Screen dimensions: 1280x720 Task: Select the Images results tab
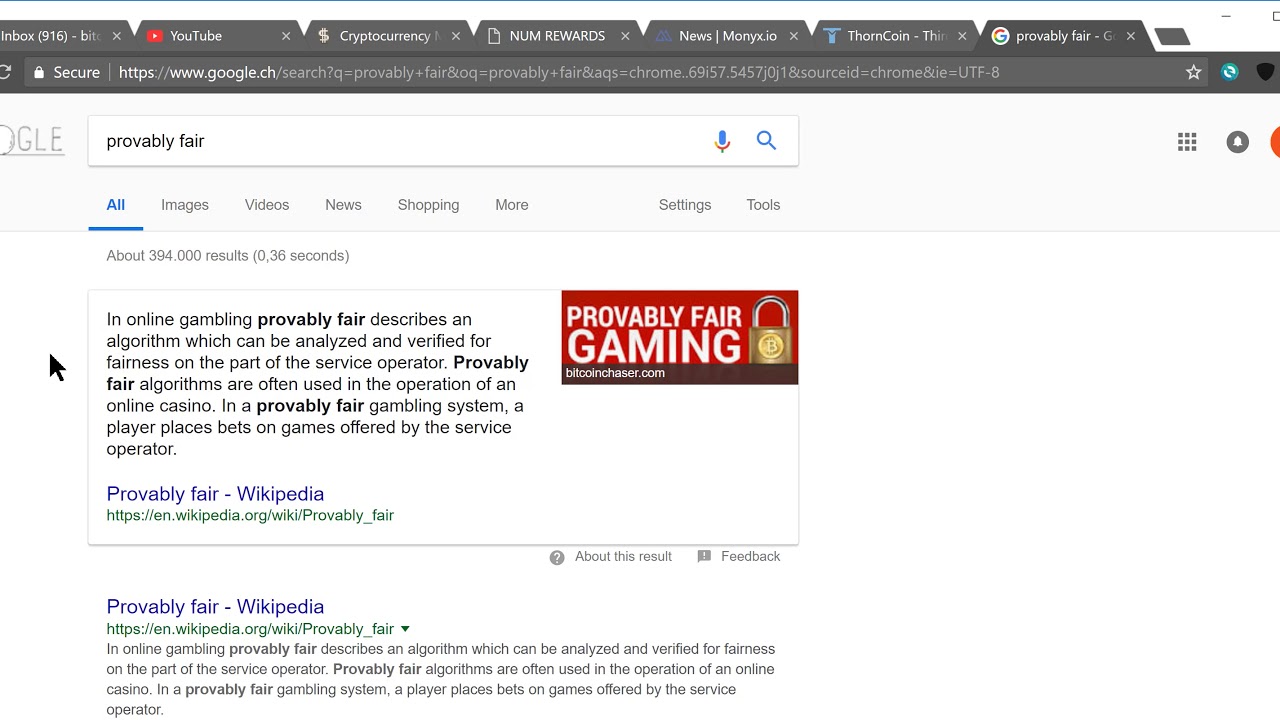click(185, 205)
